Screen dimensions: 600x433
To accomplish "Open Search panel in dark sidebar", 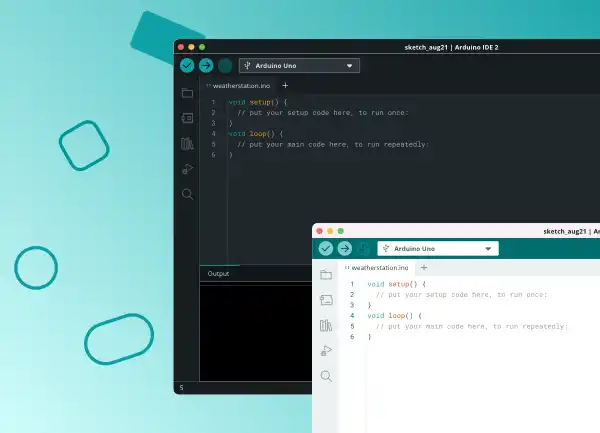I will 187,194.
